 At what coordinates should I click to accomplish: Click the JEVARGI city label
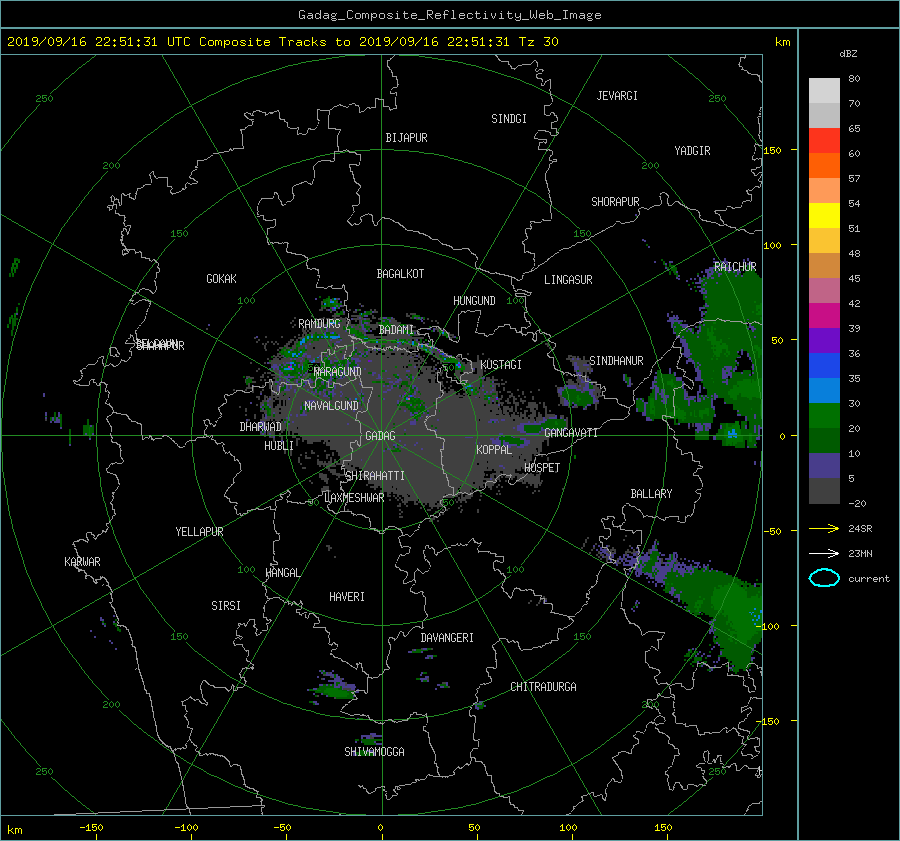pyautogui.click(x=617, y=96)
